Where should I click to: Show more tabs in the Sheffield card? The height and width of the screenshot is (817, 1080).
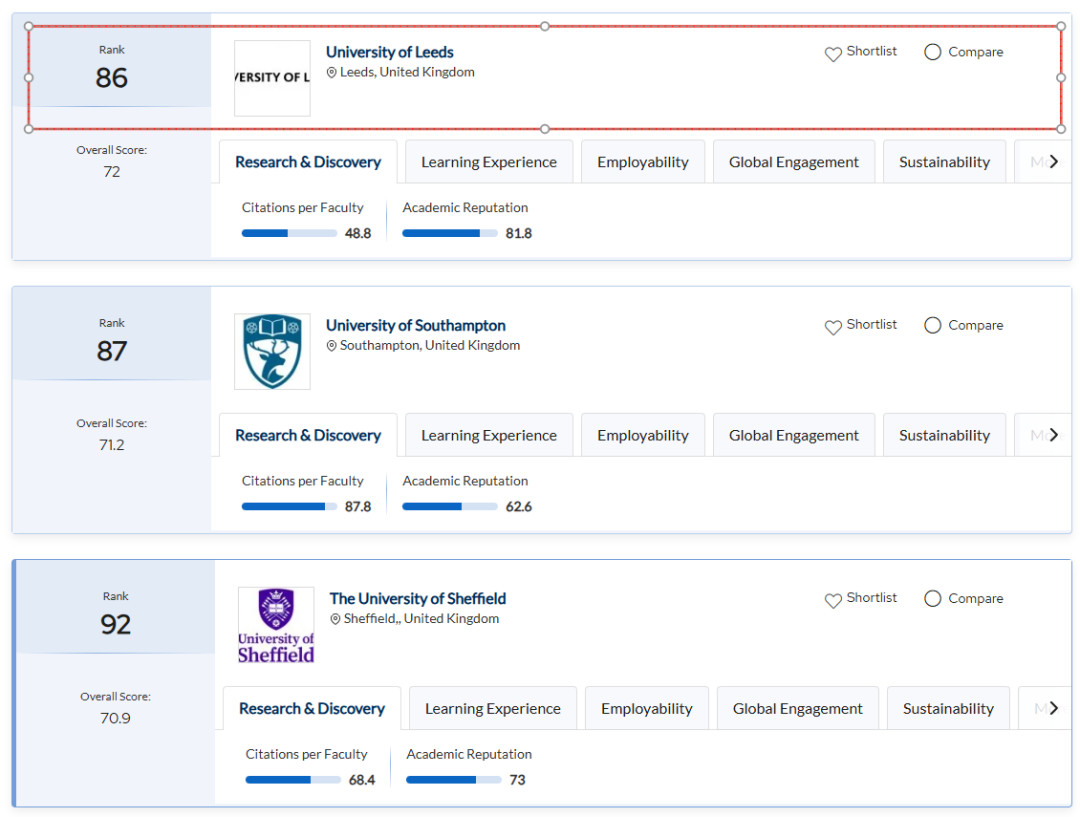(x=1053, y=708)
